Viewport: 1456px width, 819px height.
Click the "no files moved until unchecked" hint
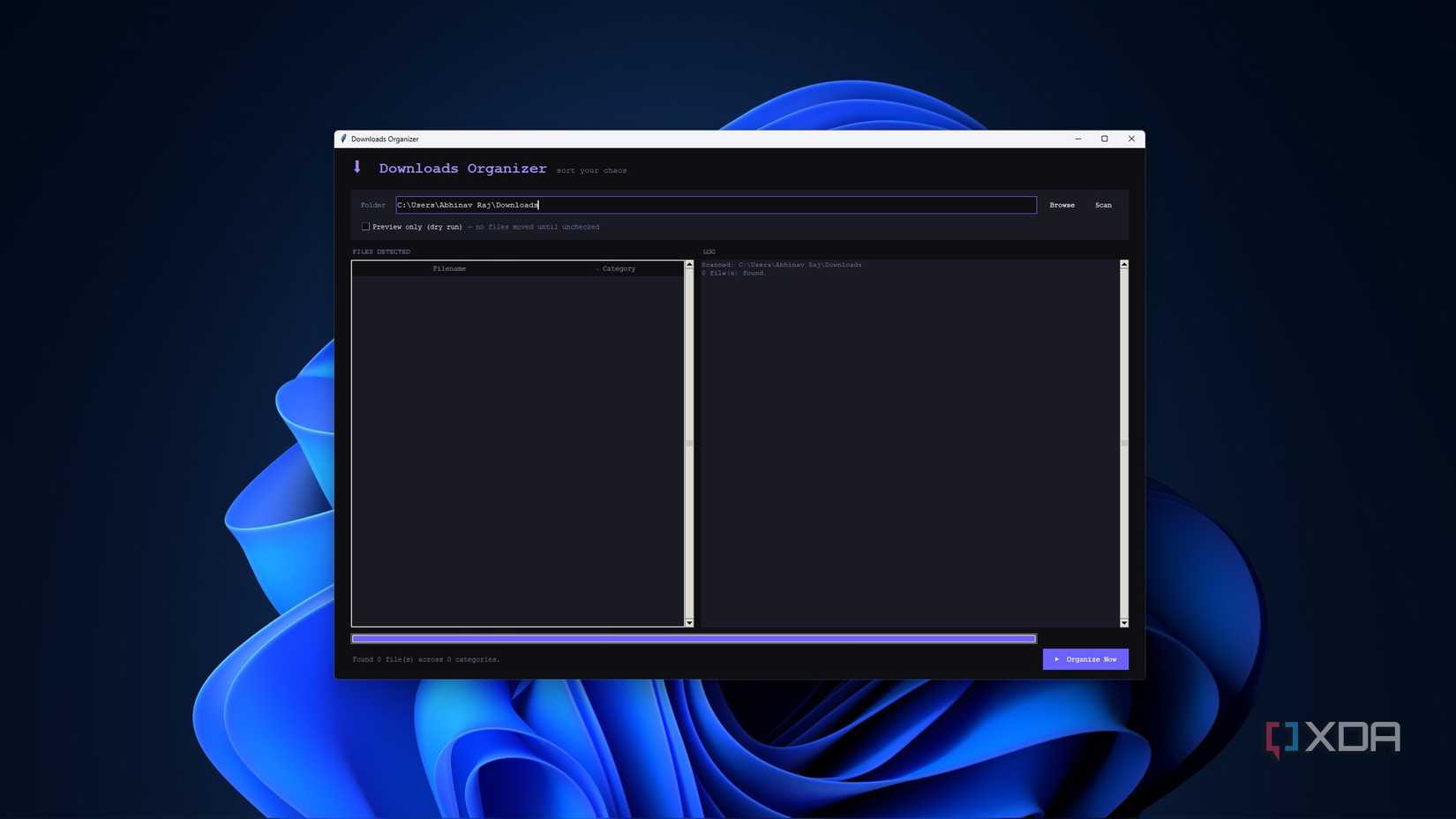click(x=537, y=227)
